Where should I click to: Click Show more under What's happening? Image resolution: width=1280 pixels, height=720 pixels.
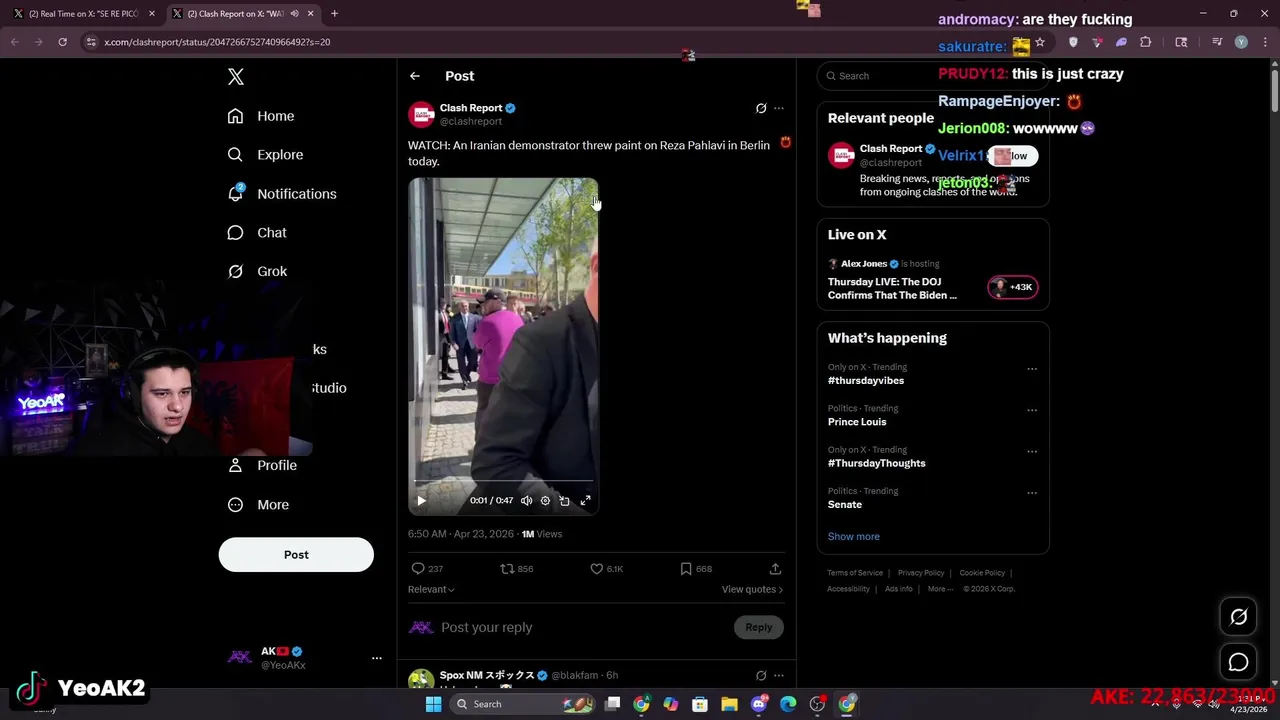click(x=854, y=537)
